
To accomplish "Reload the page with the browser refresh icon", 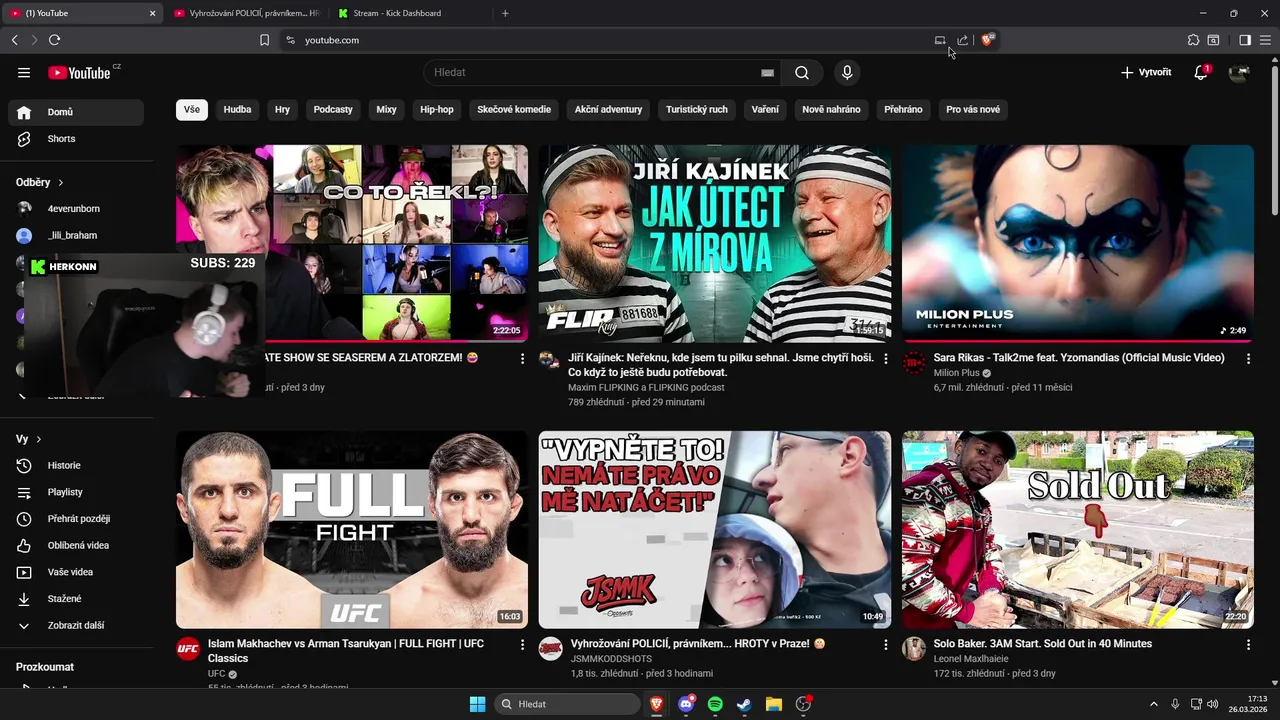I will pos(54,40).
